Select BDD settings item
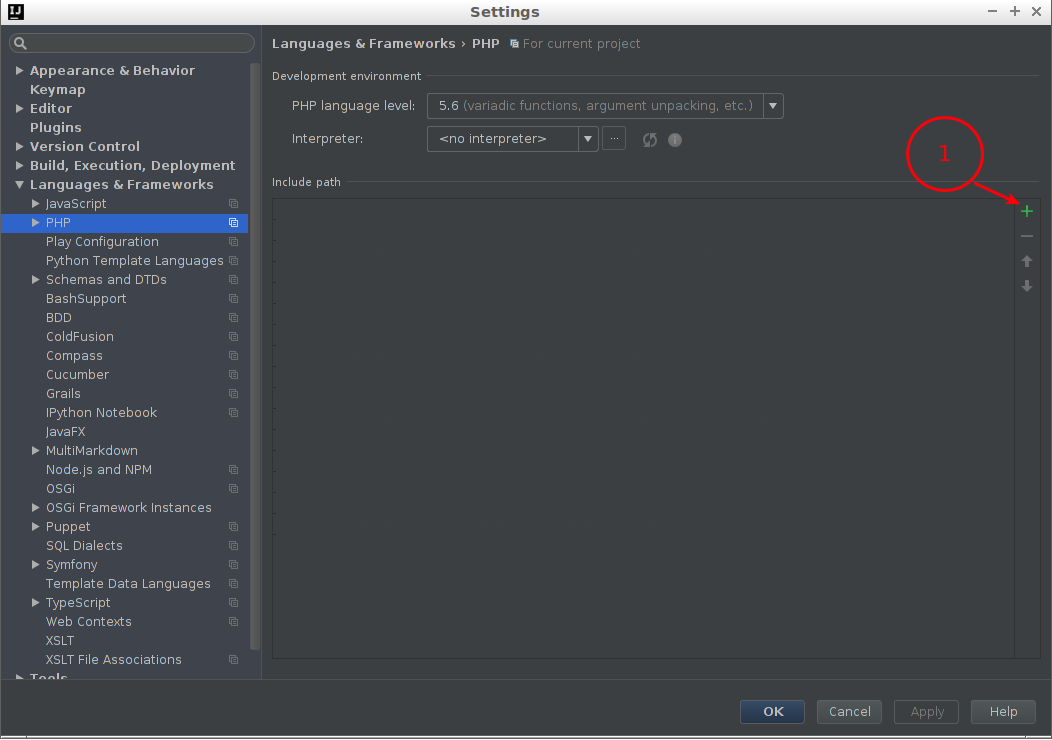 pyautogui.click(x=58, y=317)
